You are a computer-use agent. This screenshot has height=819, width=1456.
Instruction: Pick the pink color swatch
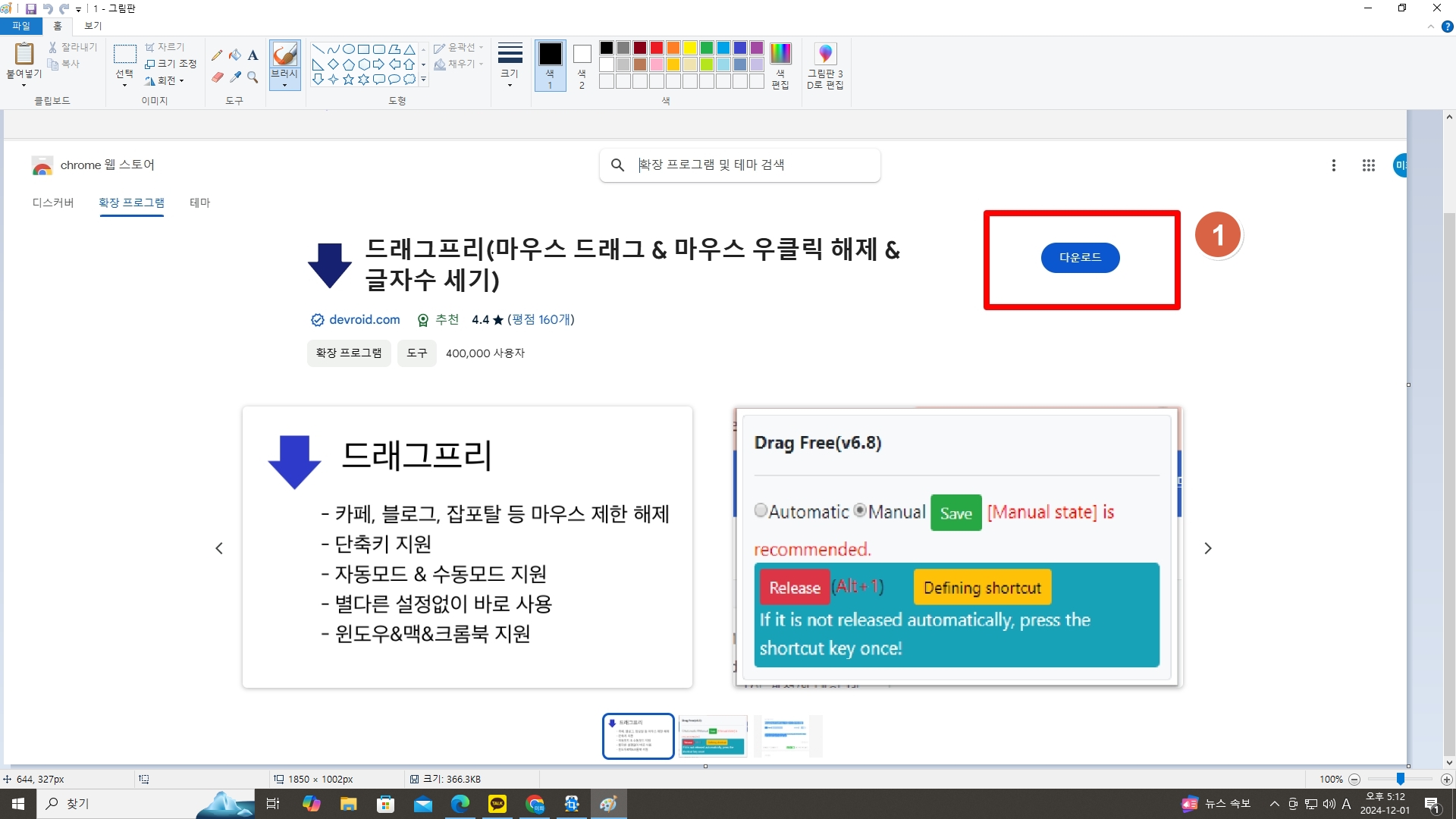(657, 64)
